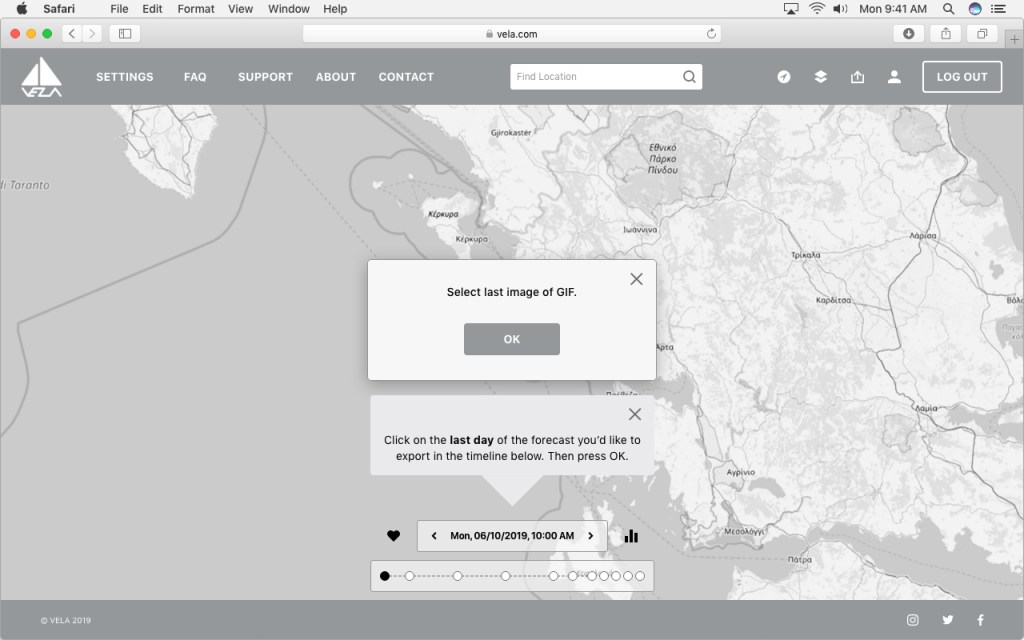Image resolution: width=1024 pixels, height=640 pixels.
Task: Advance to next forecast time arrow
Action: pyautogui.click(x=590, y=536)
